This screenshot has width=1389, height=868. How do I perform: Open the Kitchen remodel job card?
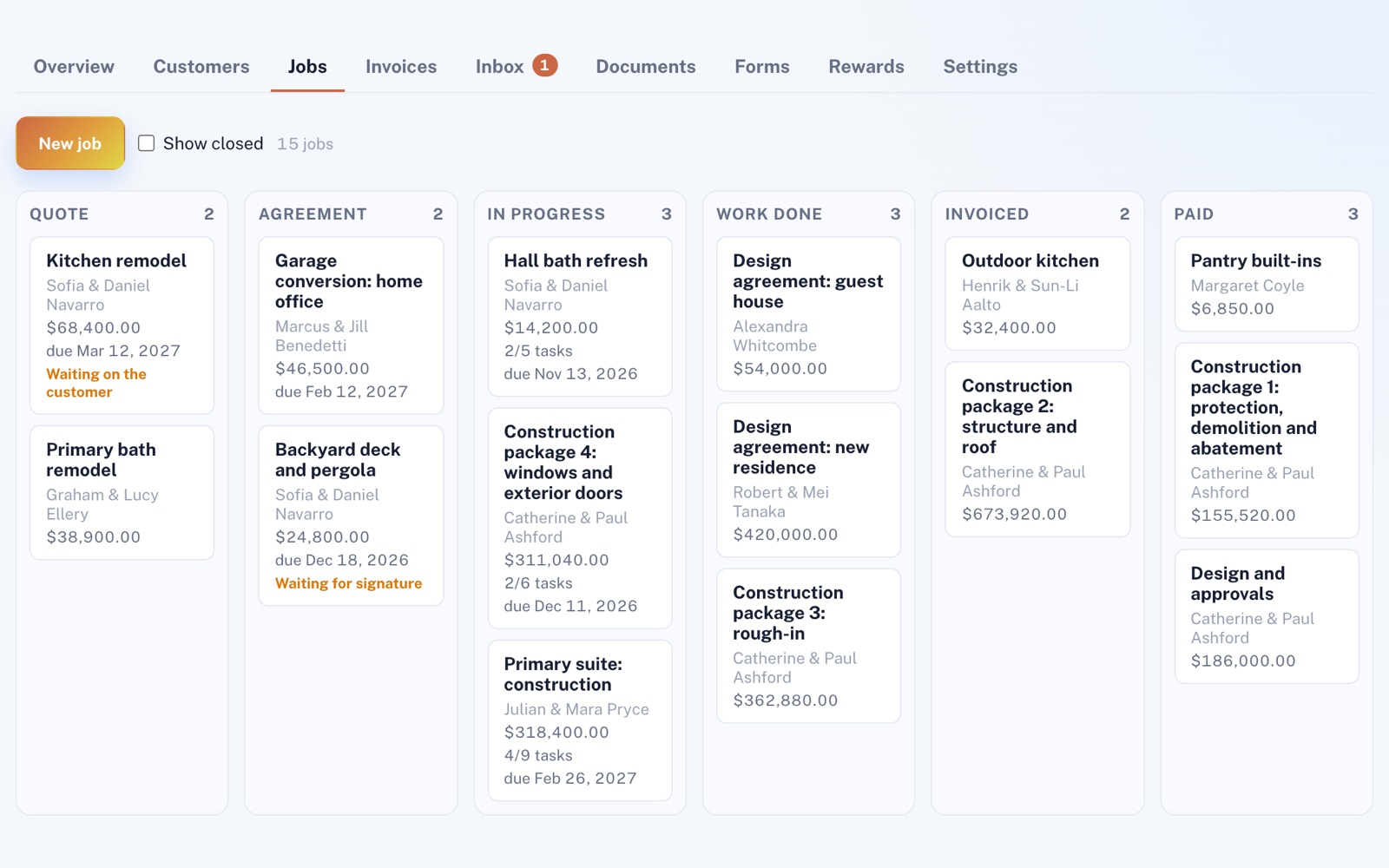click(122, 325)
